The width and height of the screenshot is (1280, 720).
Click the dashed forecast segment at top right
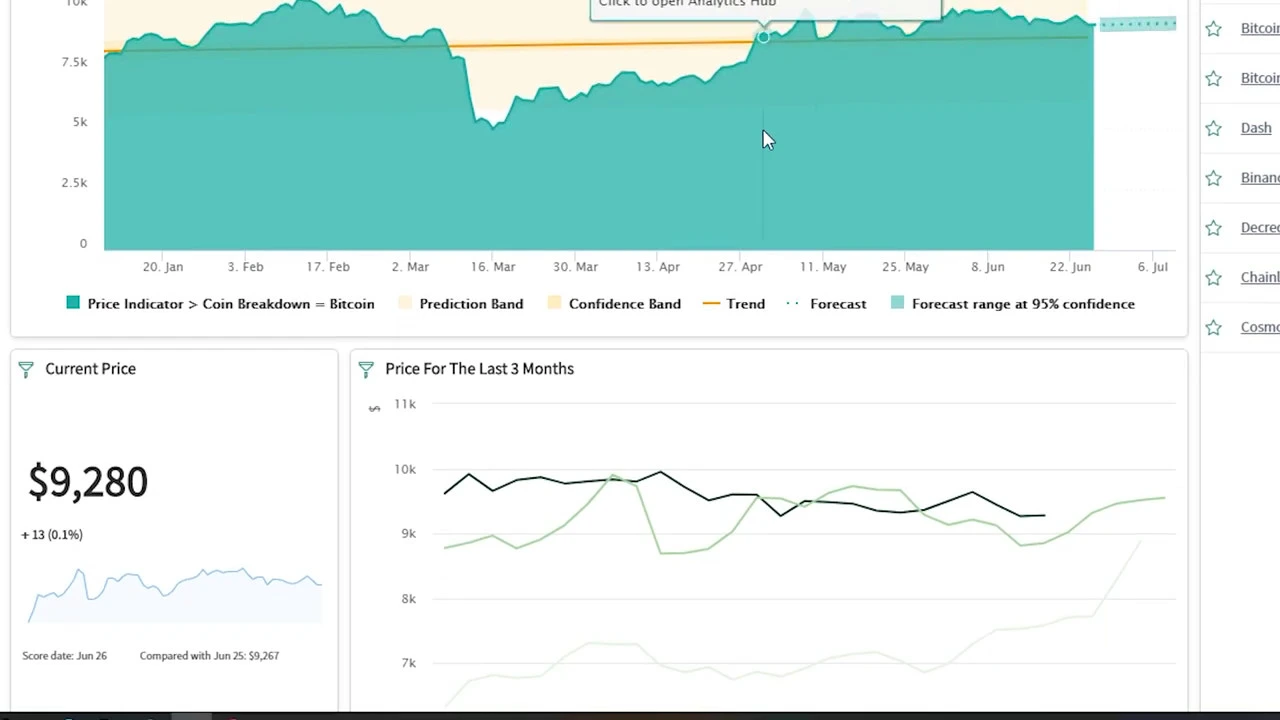coord(1138,23)
